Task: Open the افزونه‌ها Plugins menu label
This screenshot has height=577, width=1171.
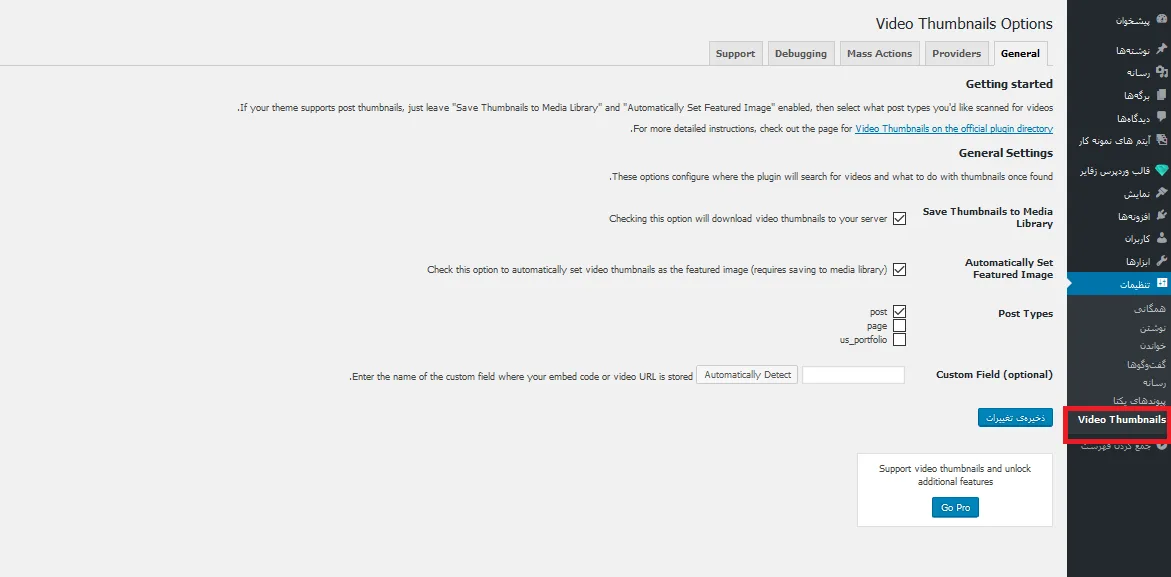Action: (x=1133, y=216)
